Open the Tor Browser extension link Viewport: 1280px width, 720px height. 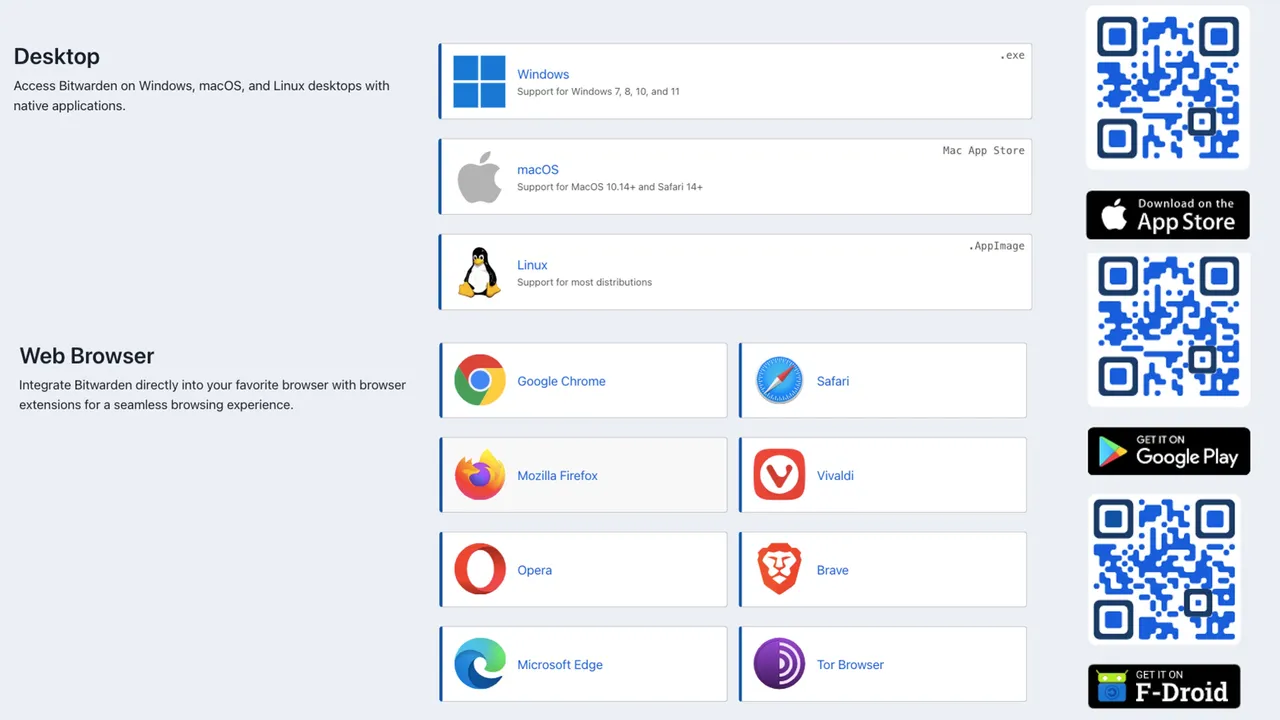(x=850, y=665)
